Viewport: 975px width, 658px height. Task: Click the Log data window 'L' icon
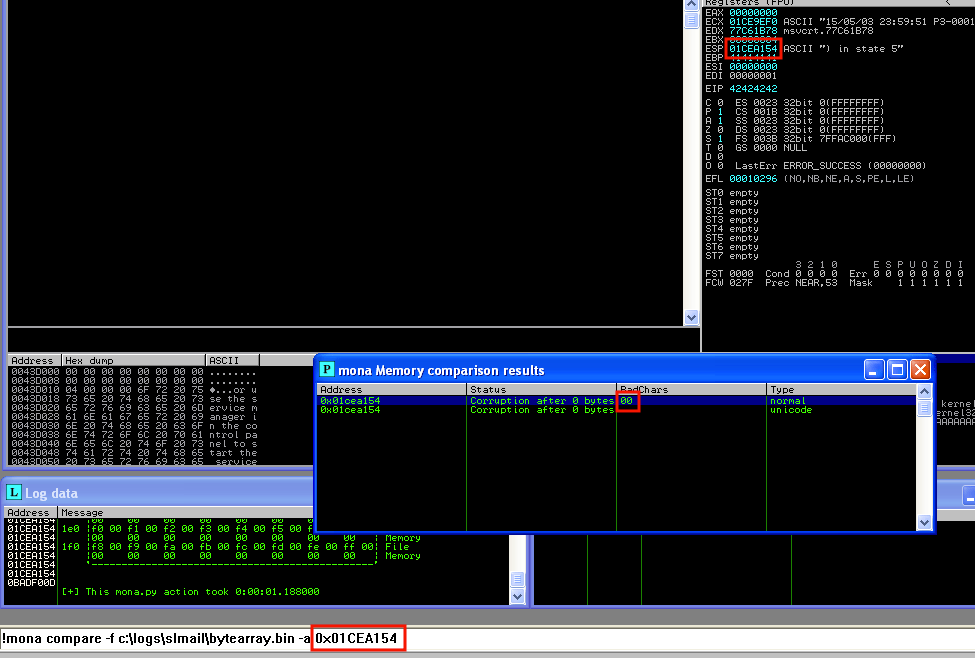tap(14, 492)
